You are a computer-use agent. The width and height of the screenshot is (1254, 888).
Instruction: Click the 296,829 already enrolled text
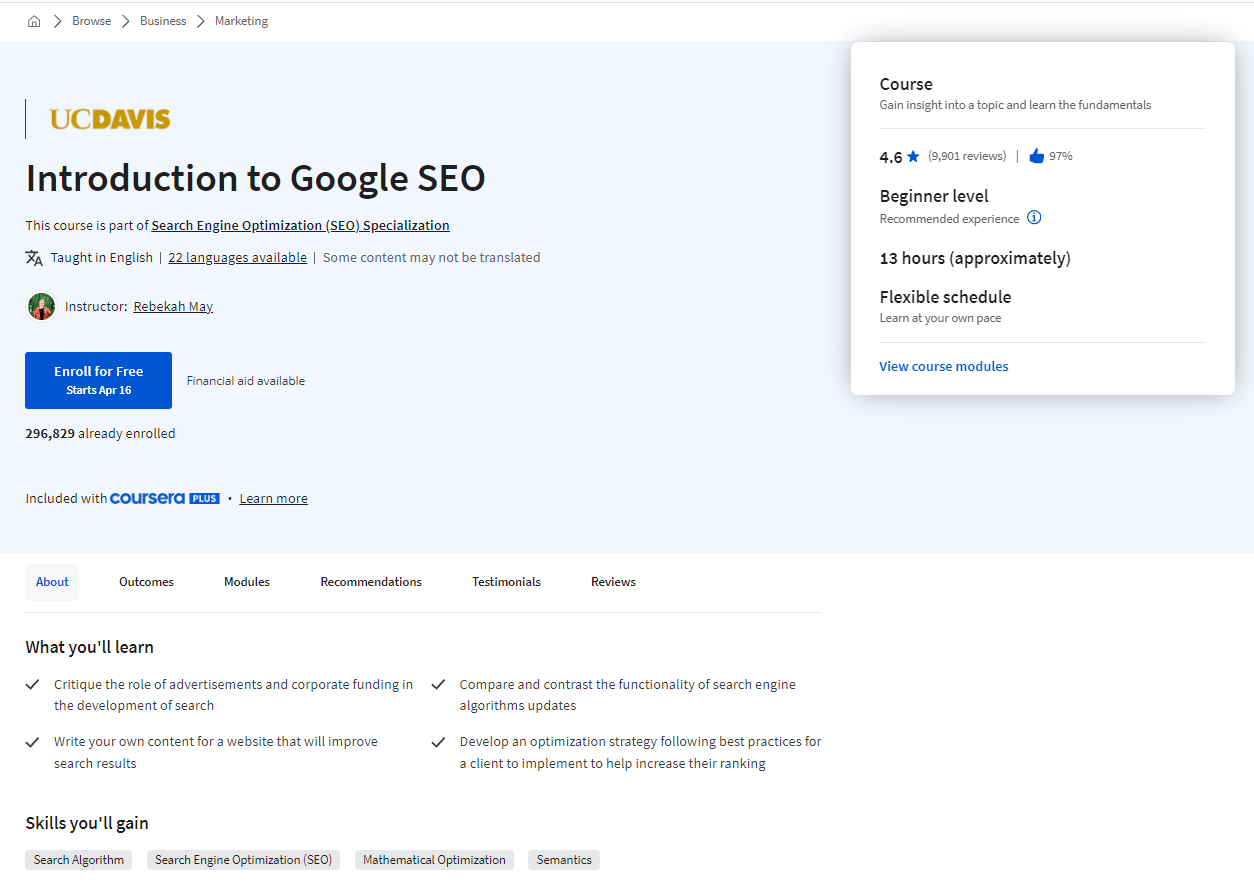point(100,434)
